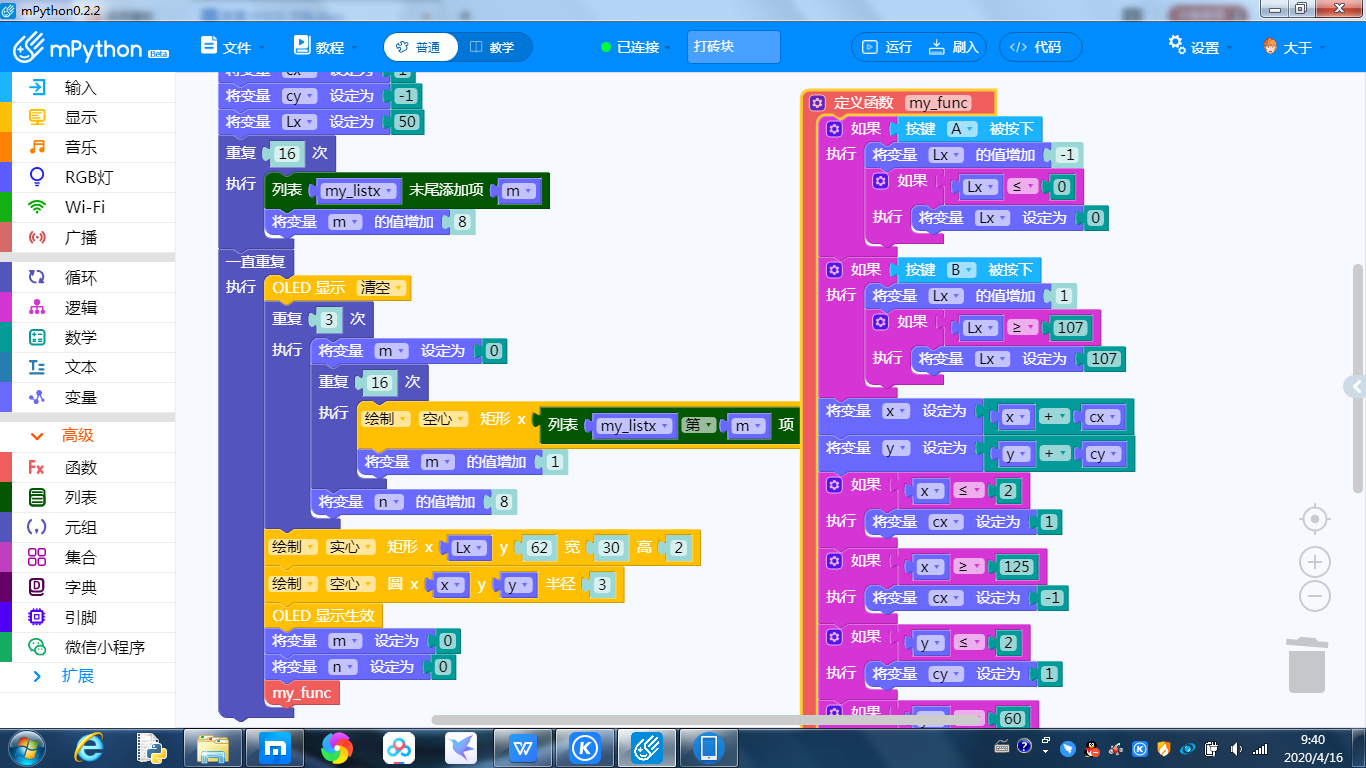Switch to 普通 mode
This screenshot has height=768, width=1366.
point(419,47)
